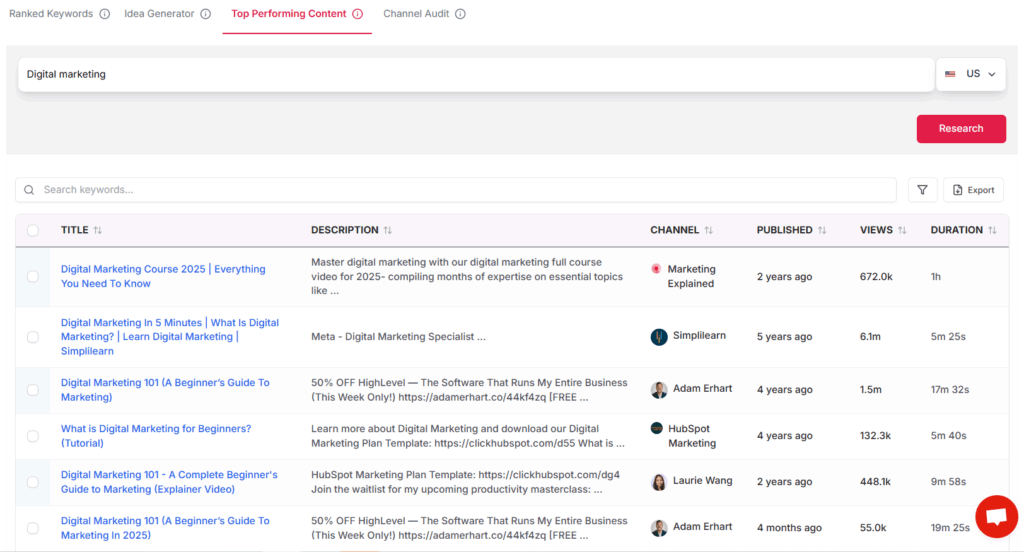This screenshot has width=1024, height=552.
Task: Open Digital Marketing Course 2025 video link
Action: 163,276
